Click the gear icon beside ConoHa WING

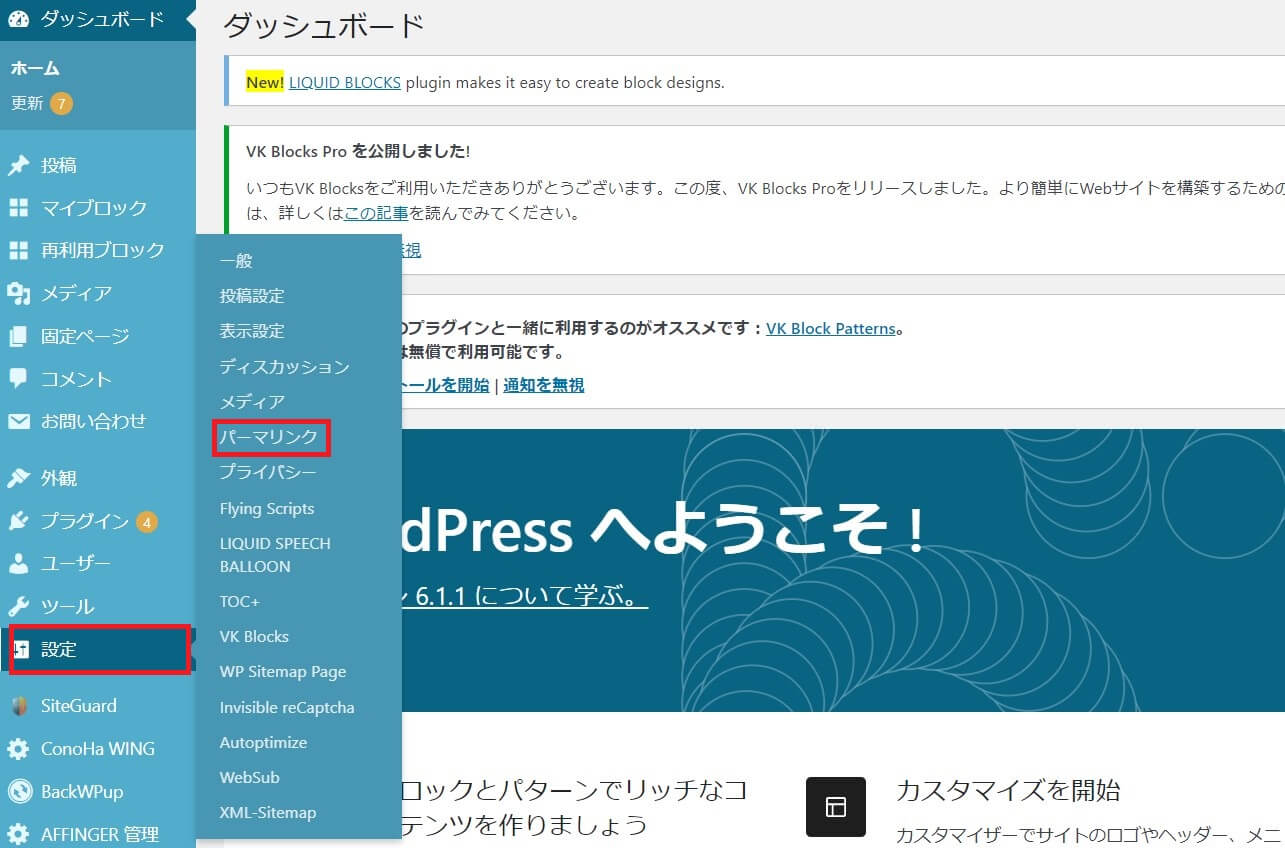[x=18, y=749]
